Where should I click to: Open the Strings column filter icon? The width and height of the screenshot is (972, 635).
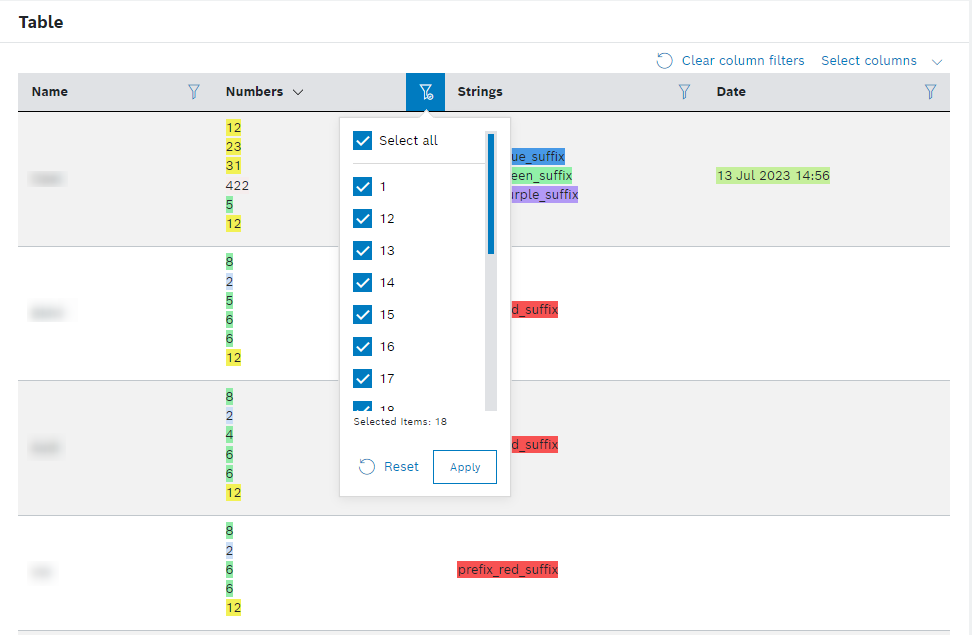(684, 92)
